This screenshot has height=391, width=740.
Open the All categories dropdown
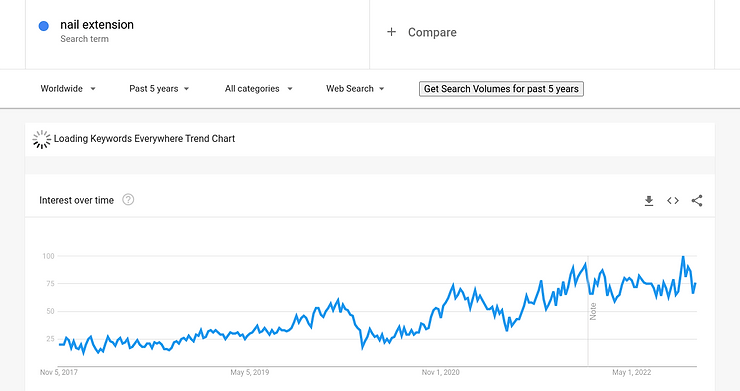259,89
